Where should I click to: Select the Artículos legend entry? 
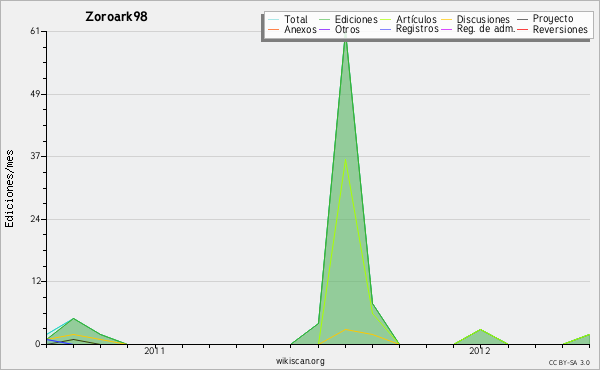416,19
